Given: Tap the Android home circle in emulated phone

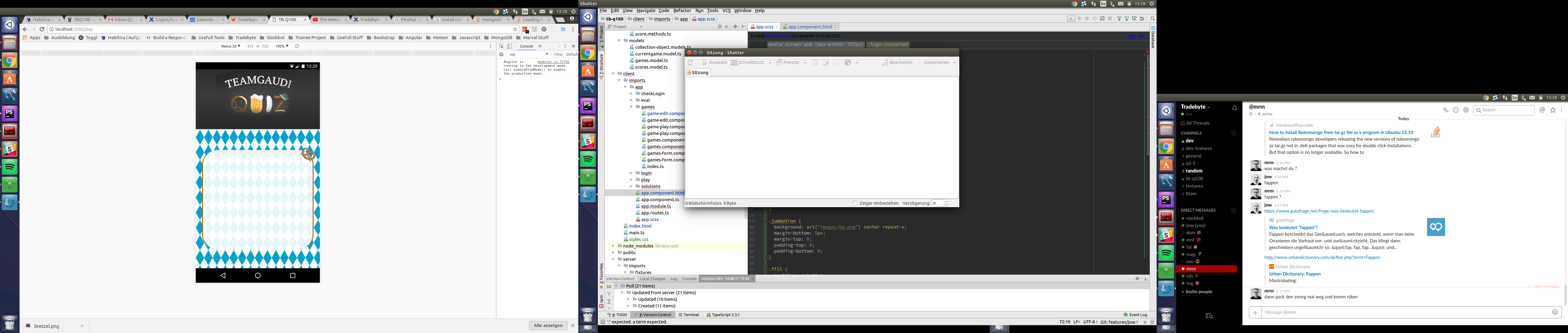Looking at the screenshot, I should (258, 276).
